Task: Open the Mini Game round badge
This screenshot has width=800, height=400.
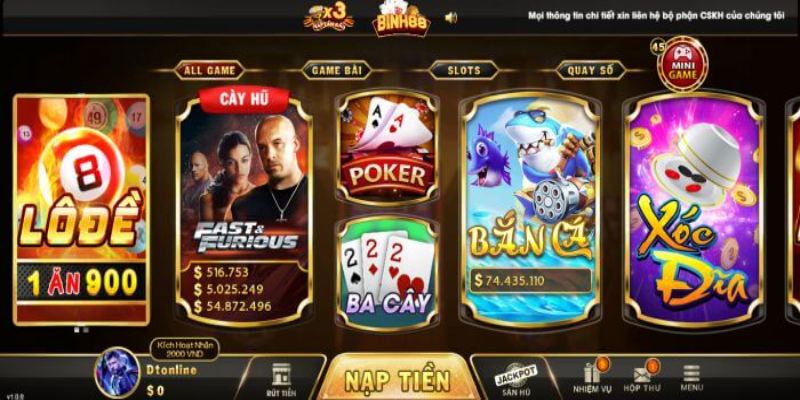Action: pos(682,64)
